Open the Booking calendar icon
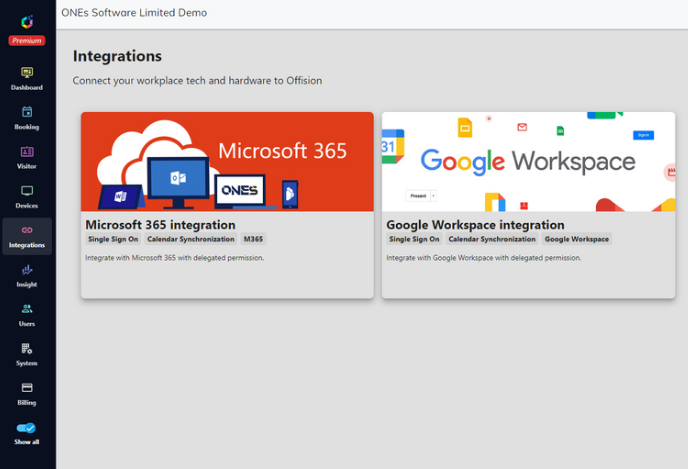 click(27, 112)
